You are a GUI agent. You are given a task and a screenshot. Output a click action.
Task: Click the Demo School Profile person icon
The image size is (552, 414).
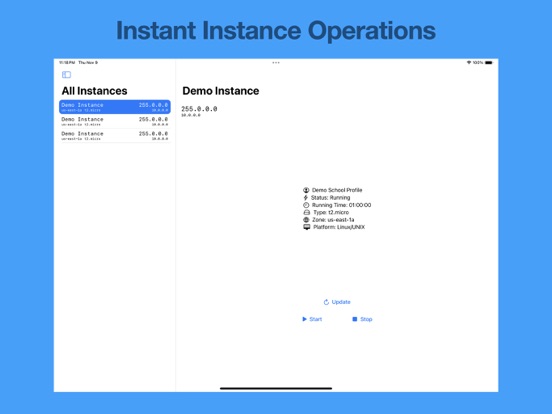click(x=306, y=190)
